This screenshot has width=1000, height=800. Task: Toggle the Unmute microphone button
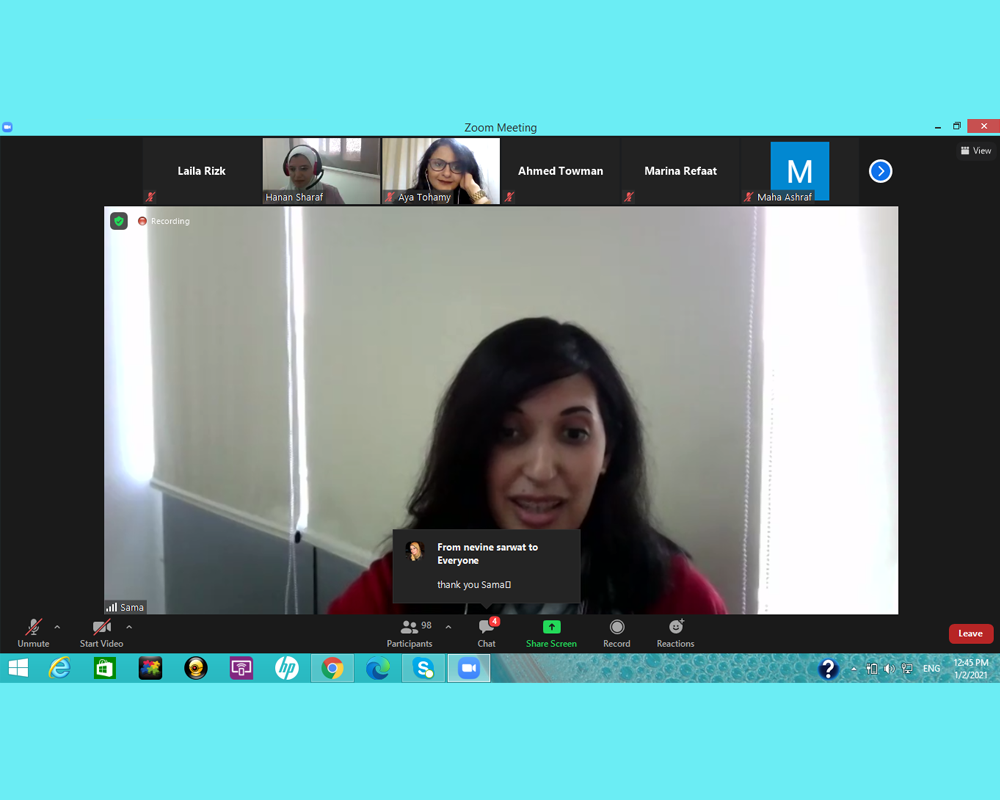click(x=33, y=628)
